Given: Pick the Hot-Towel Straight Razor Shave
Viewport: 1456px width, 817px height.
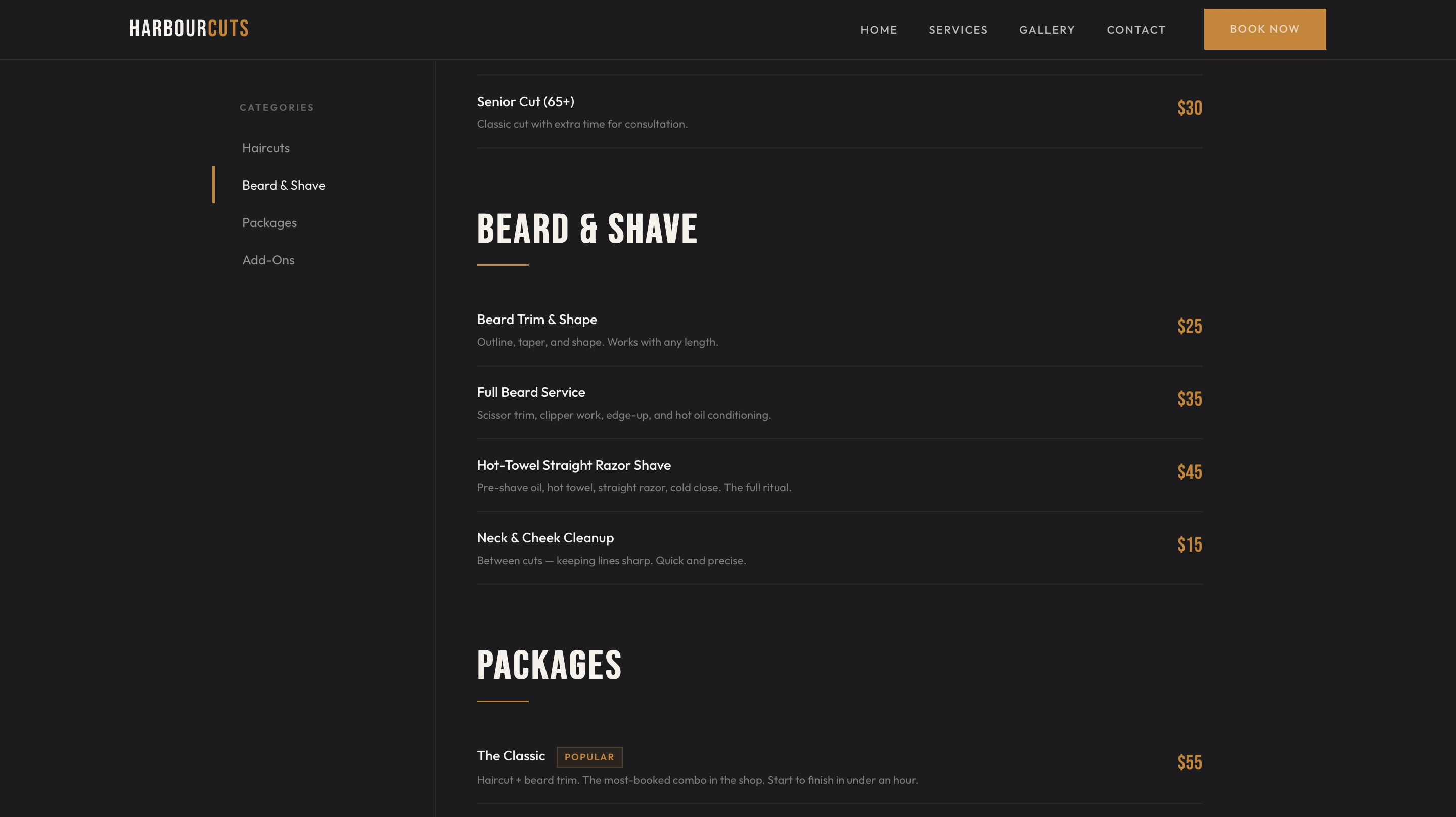Looking at the screenshot, I should click(573, 465).
